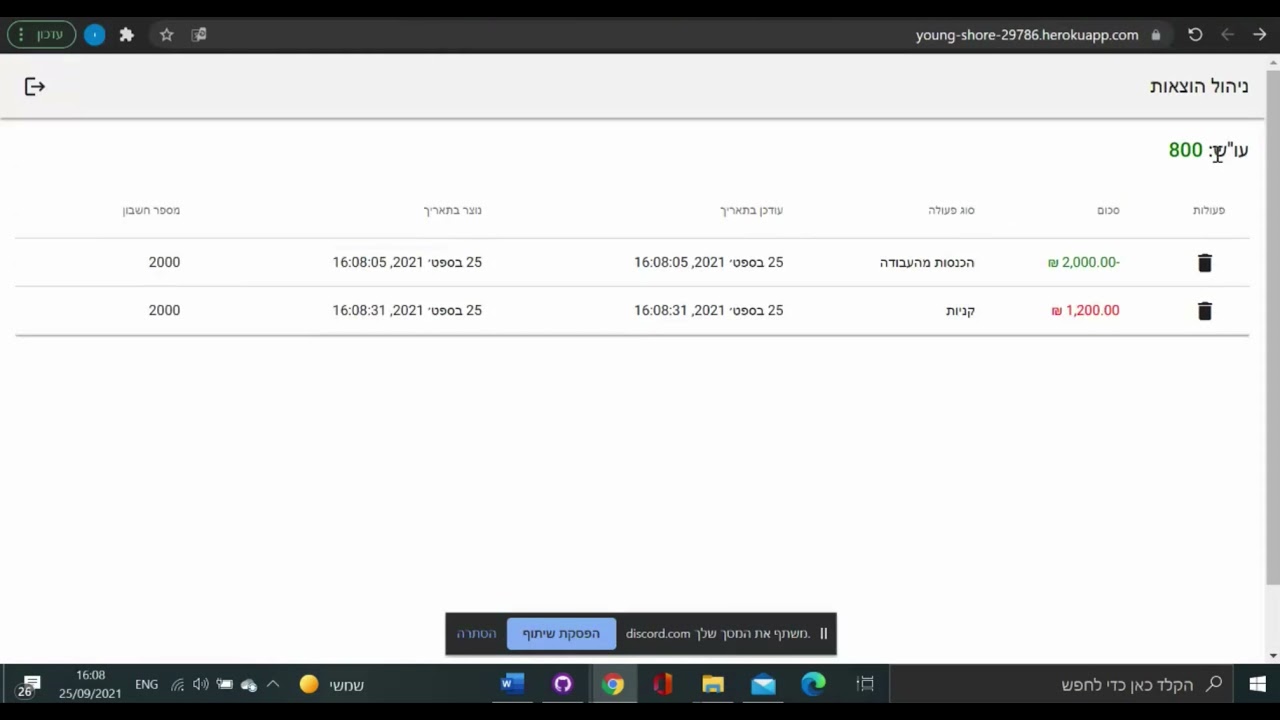Click the 800 balance value
1280x720 pixels.
pos(1185,151)
